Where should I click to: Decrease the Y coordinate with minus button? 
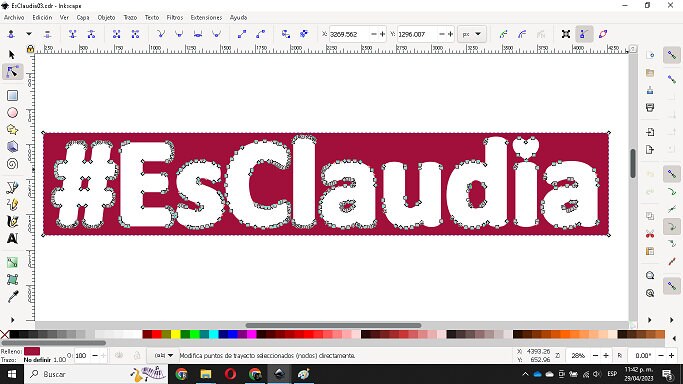coord(442,34)
